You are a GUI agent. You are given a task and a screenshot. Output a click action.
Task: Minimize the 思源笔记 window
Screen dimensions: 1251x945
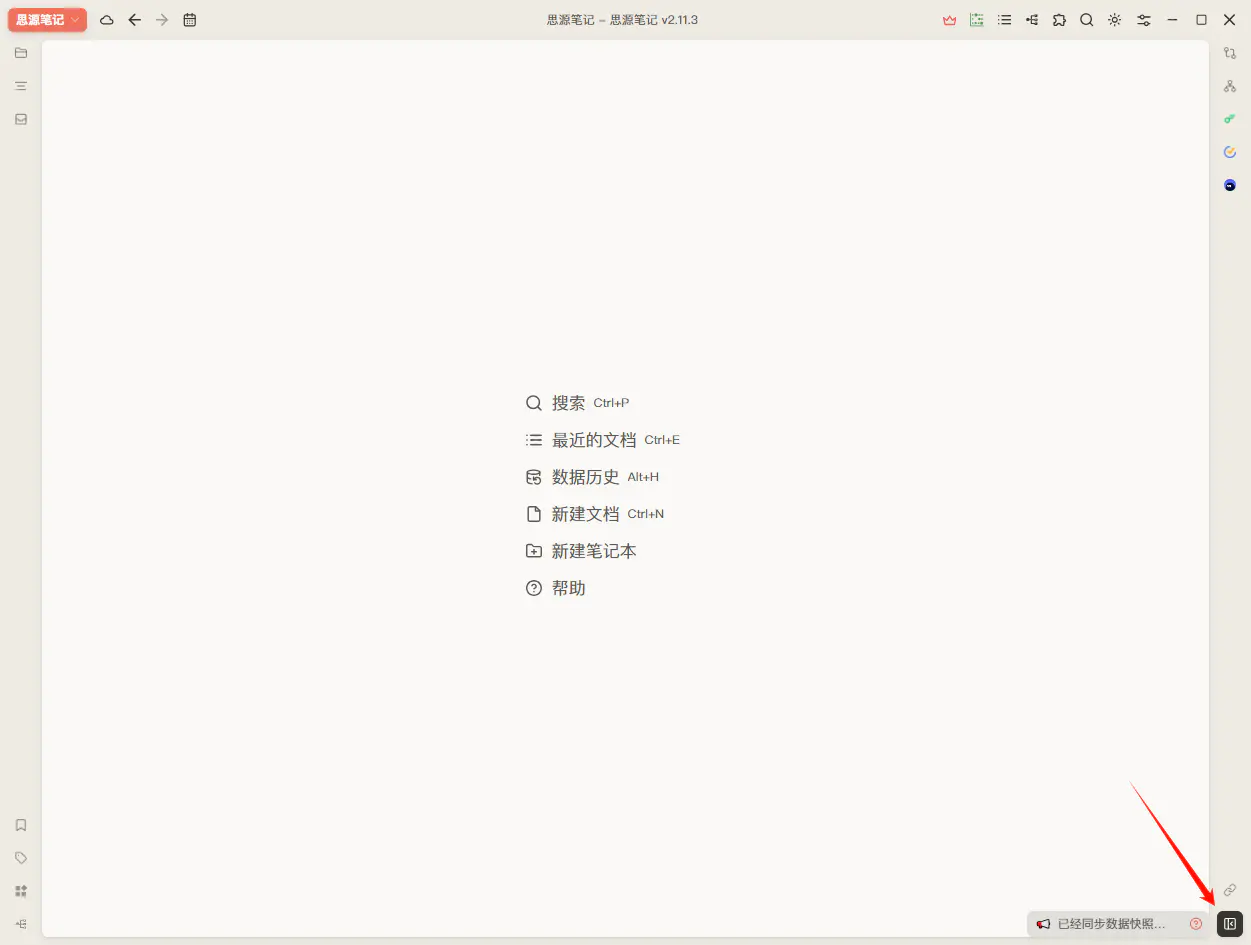pyautogui.click(x=1173, y=20)
